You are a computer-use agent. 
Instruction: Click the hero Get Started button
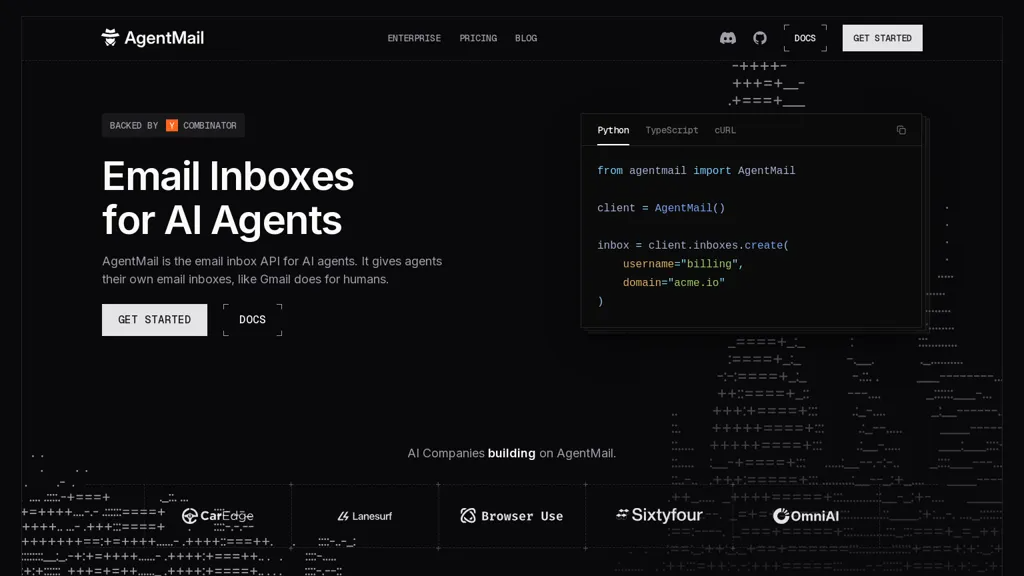coord(155,319)
